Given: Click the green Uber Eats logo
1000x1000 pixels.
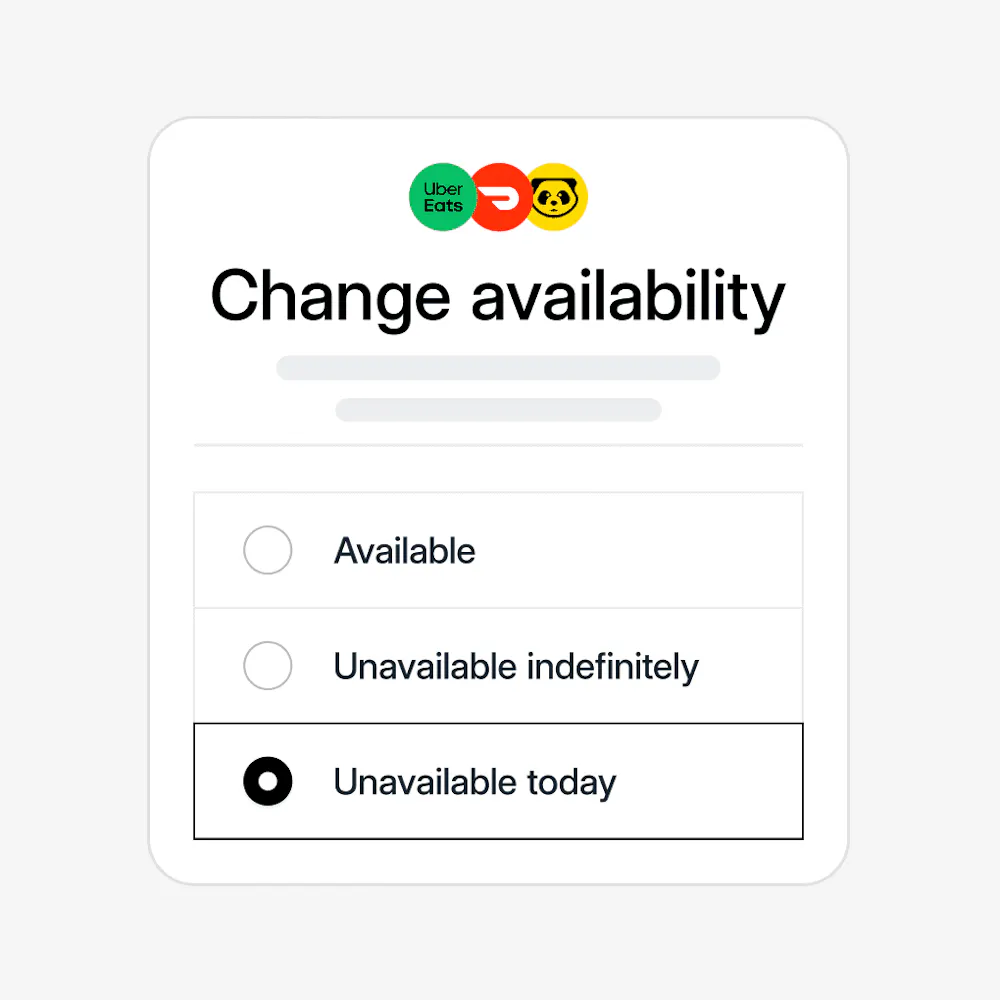Looking at the screenshot, I should pos(439,196).
